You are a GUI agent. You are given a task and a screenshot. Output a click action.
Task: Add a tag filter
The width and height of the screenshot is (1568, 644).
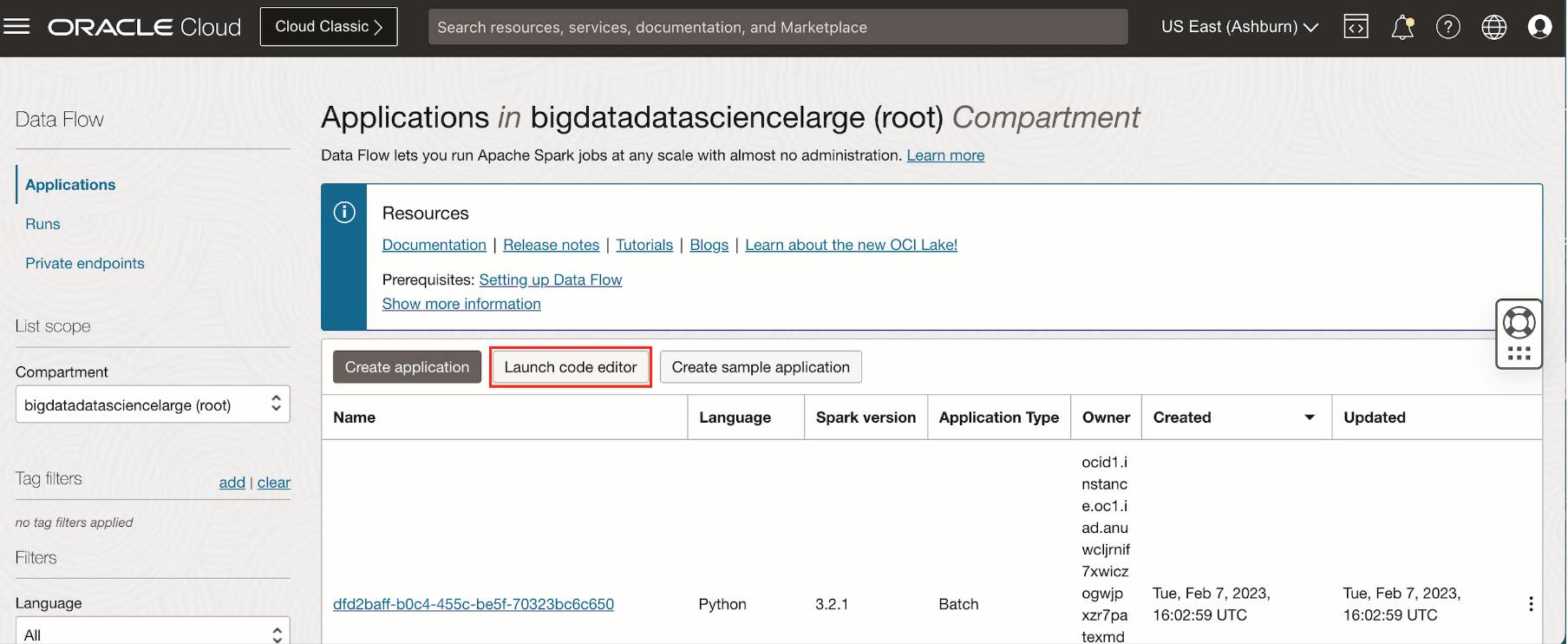click(x=232, y=483)
